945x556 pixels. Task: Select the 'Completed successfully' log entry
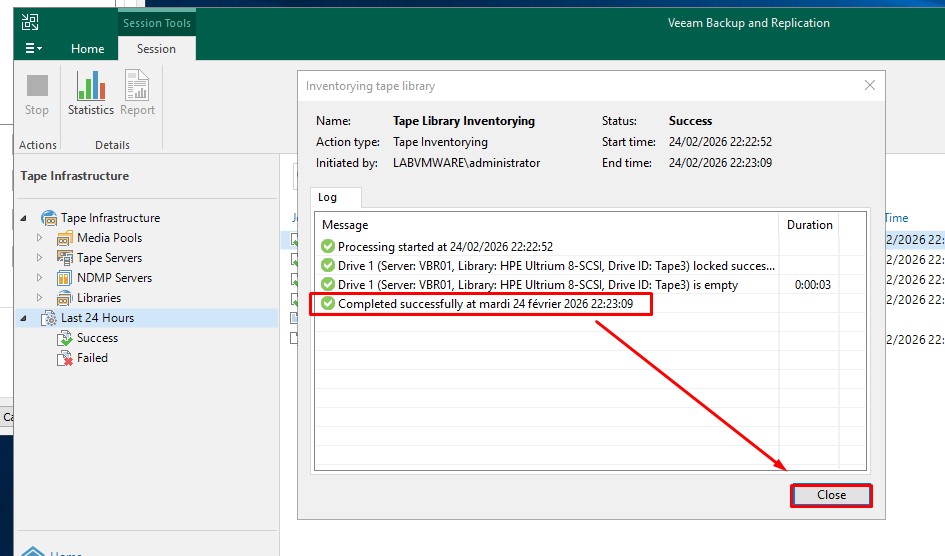point(484,304)
